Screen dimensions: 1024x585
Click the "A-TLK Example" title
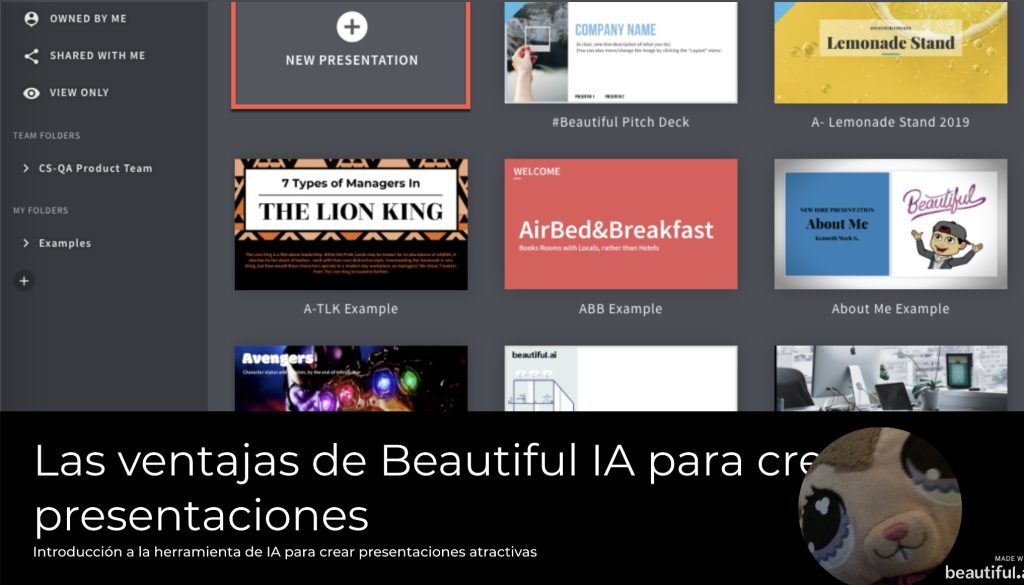[351, 309]
